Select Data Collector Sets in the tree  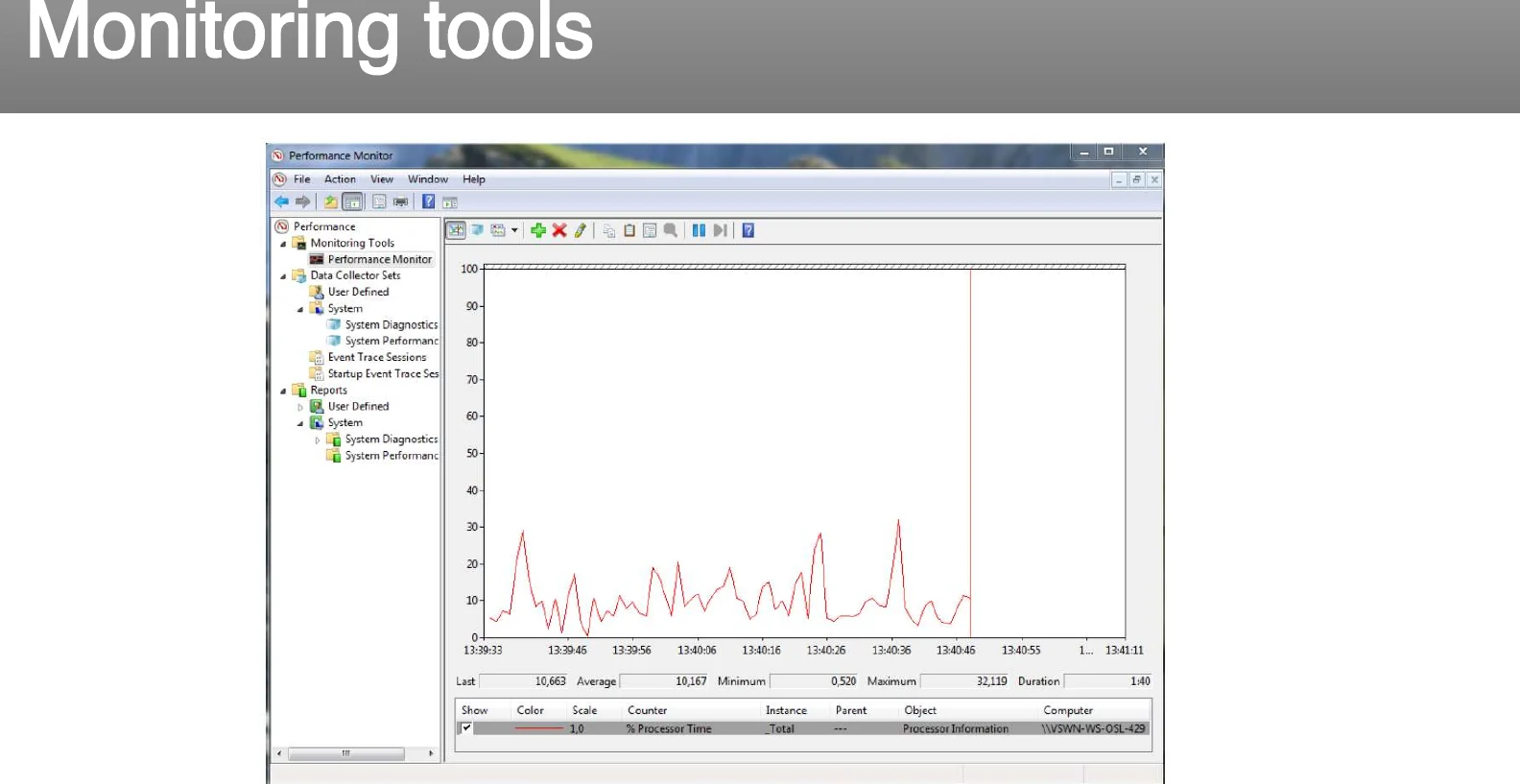click(x=355, y=275)
